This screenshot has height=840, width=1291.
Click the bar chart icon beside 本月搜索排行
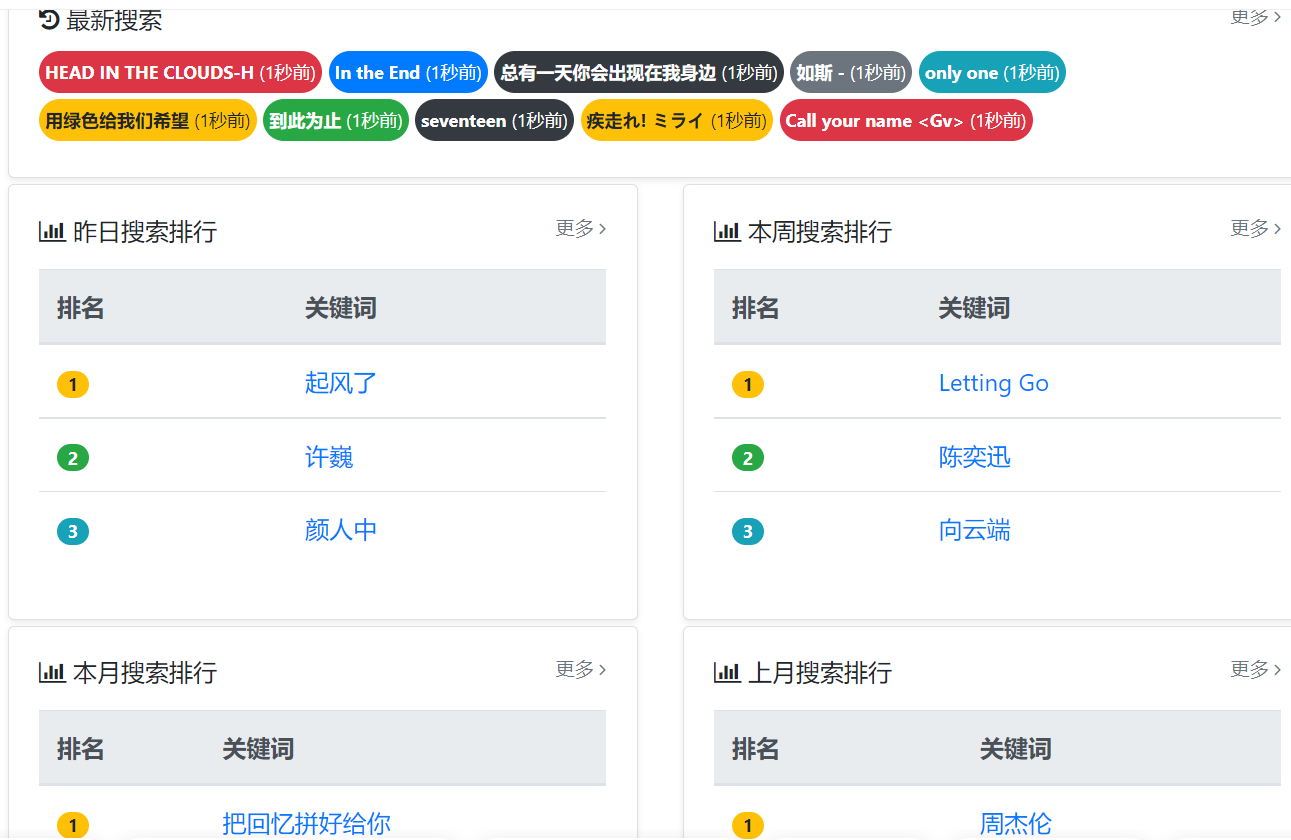(x=52, y=673)
